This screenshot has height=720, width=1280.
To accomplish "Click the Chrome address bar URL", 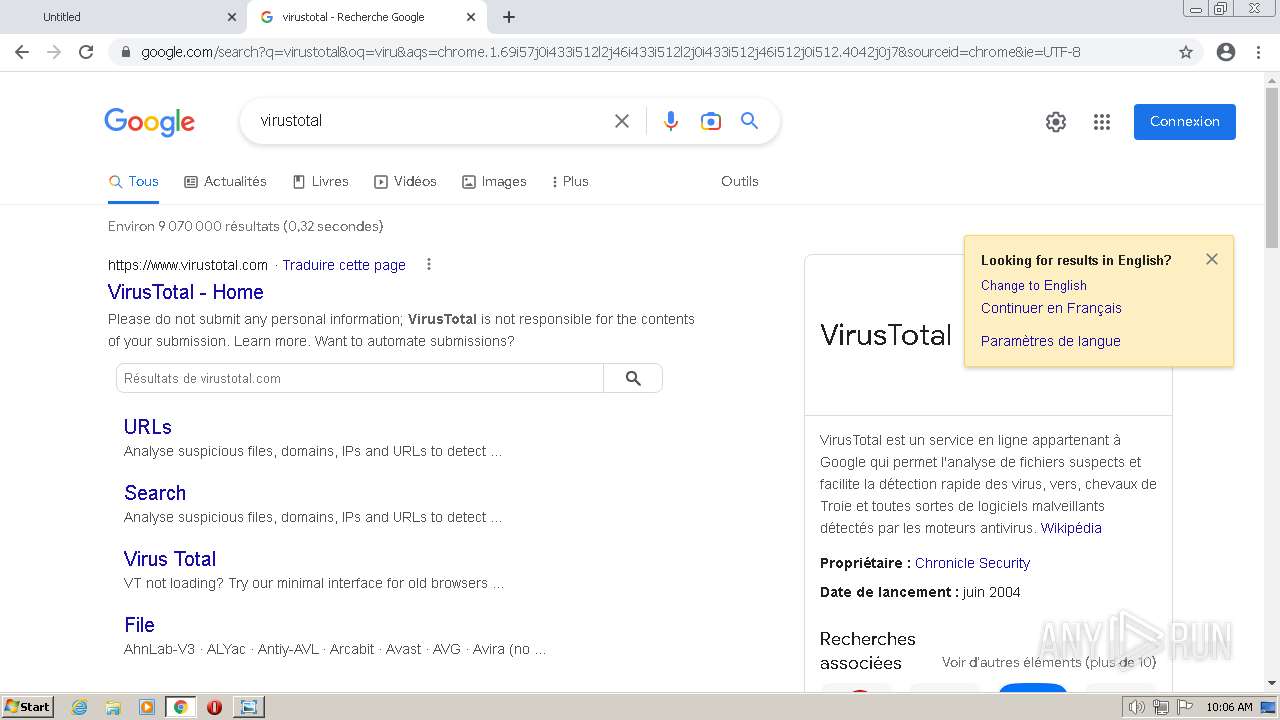I will (x=610, y=52).
